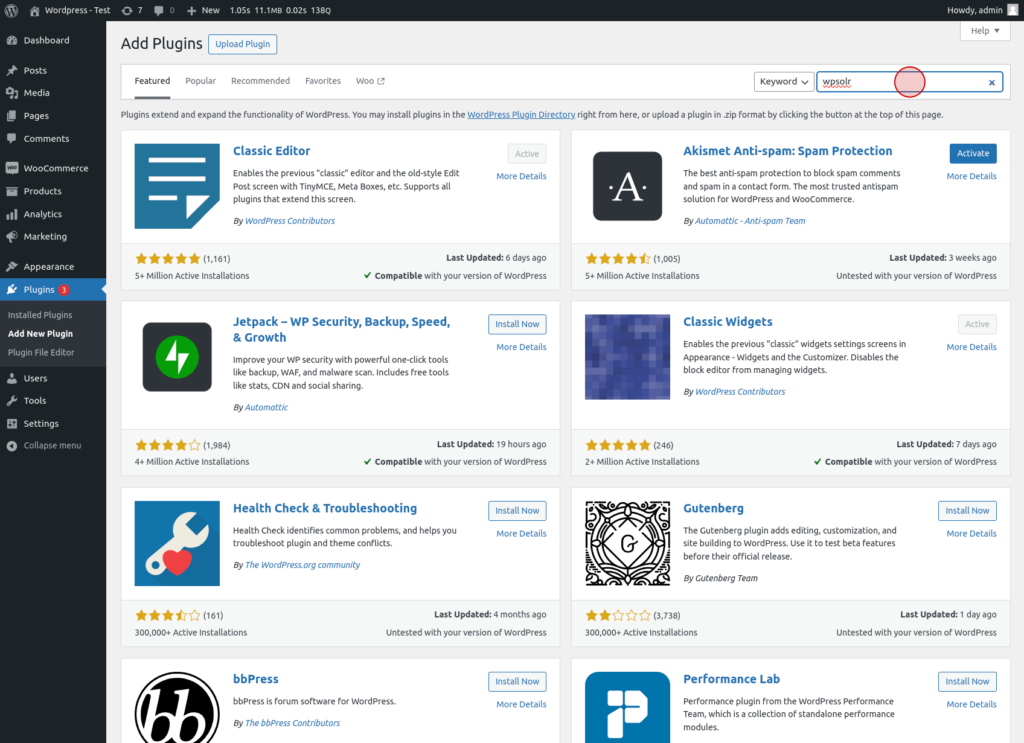Open the Howdy, admin account menu
1024x743 pixels.
point(982,10)
